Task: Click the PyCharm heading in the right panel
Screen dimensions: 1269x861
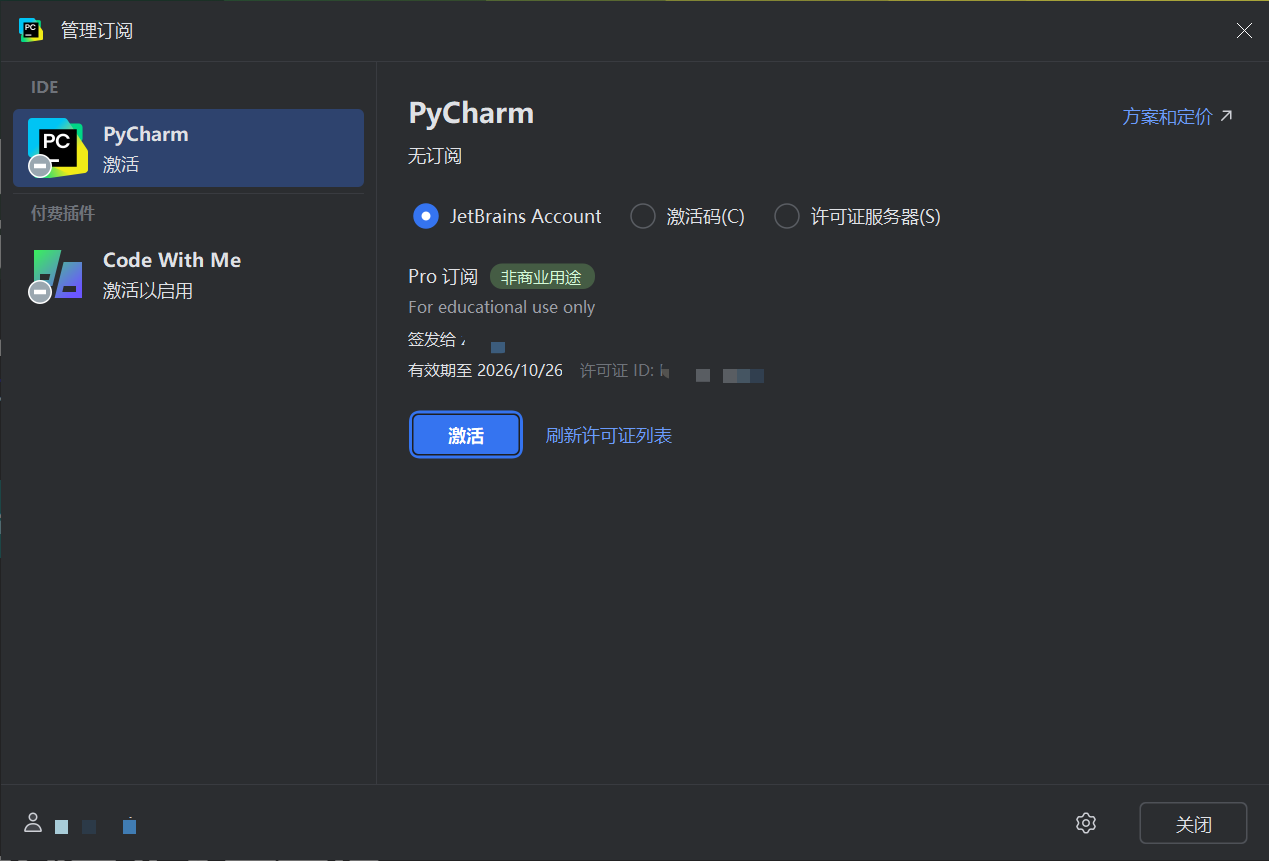Action: click(471, 113)
